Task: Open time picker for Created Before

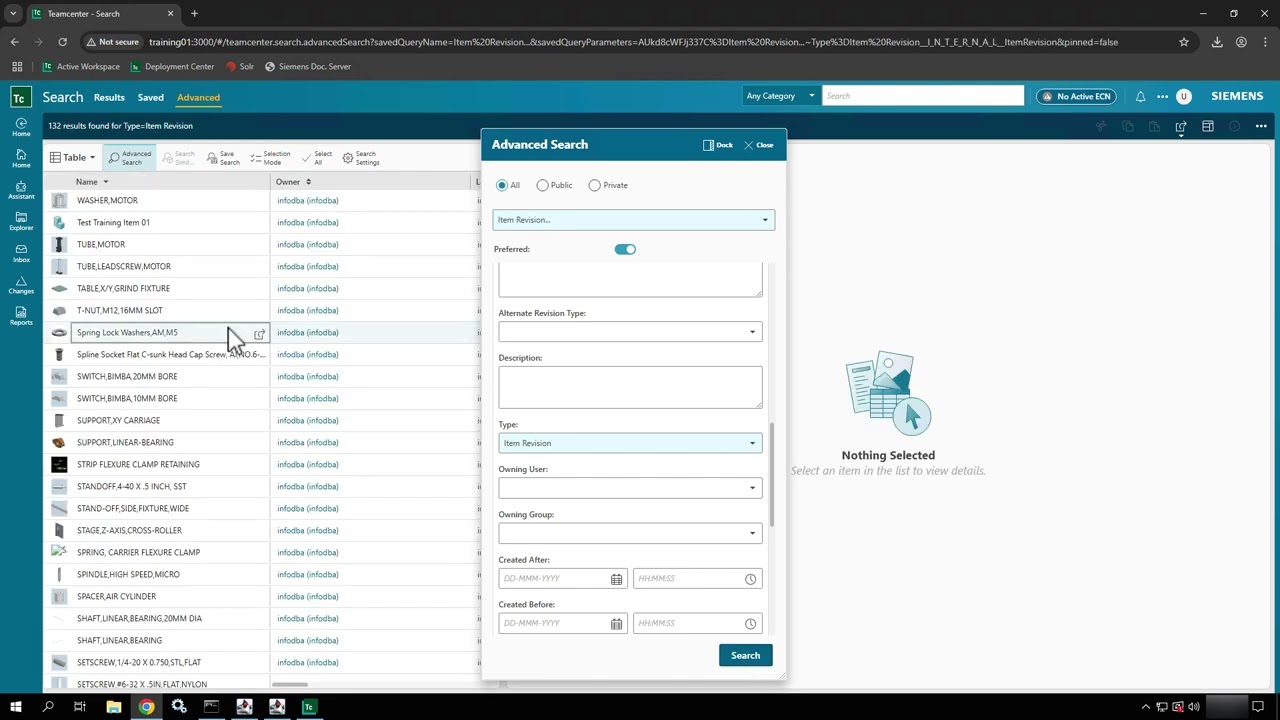Action: 750,624
